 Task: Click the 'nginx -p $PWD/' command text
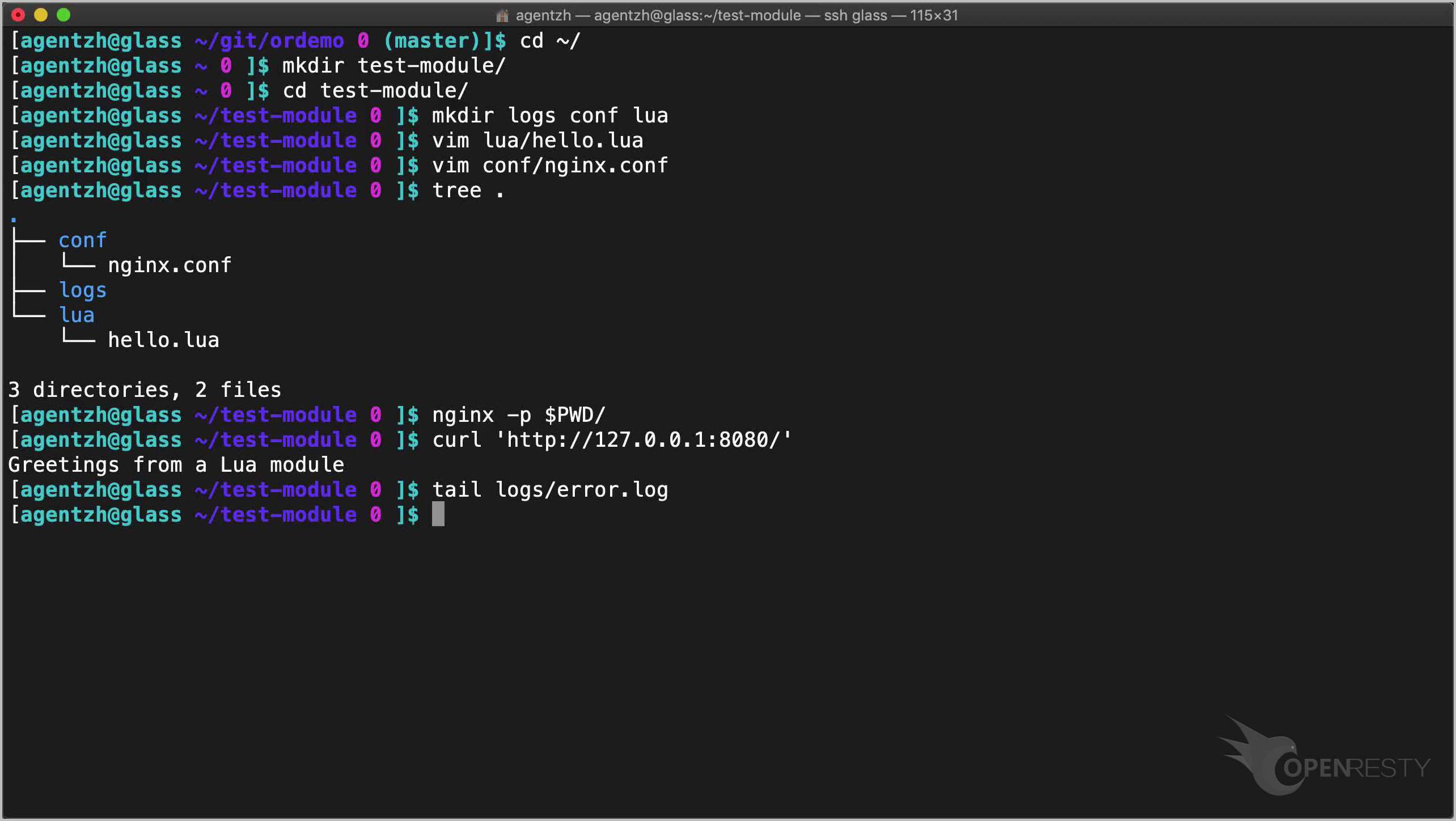coord(519,415)
